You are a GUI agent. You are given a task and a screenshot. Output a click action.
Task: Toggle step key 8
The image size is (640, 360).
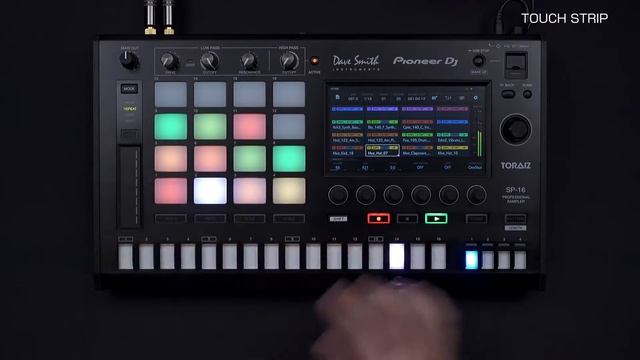coord(271,256)
